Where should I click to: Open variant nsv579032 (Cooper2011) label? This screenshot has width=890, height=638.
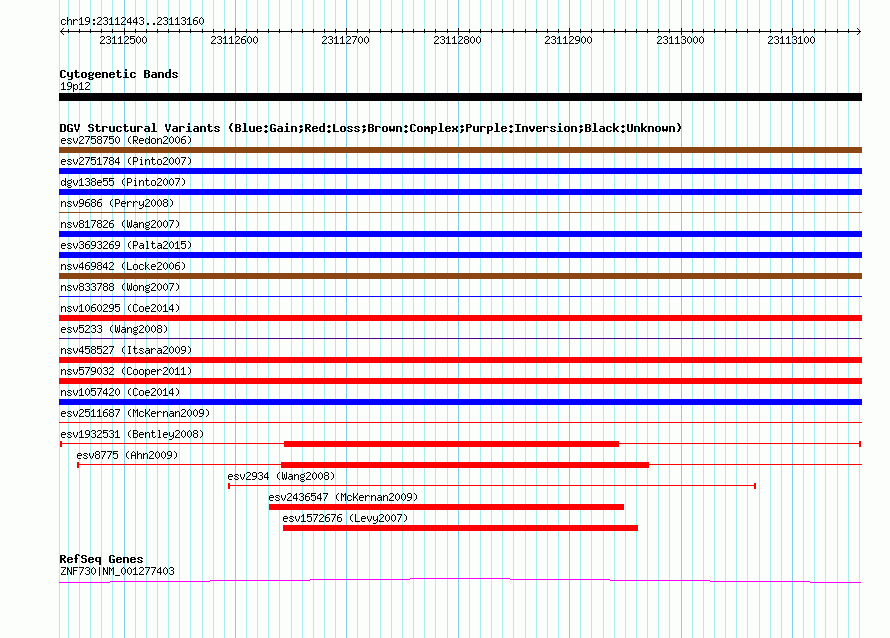(x=126, y=371)
